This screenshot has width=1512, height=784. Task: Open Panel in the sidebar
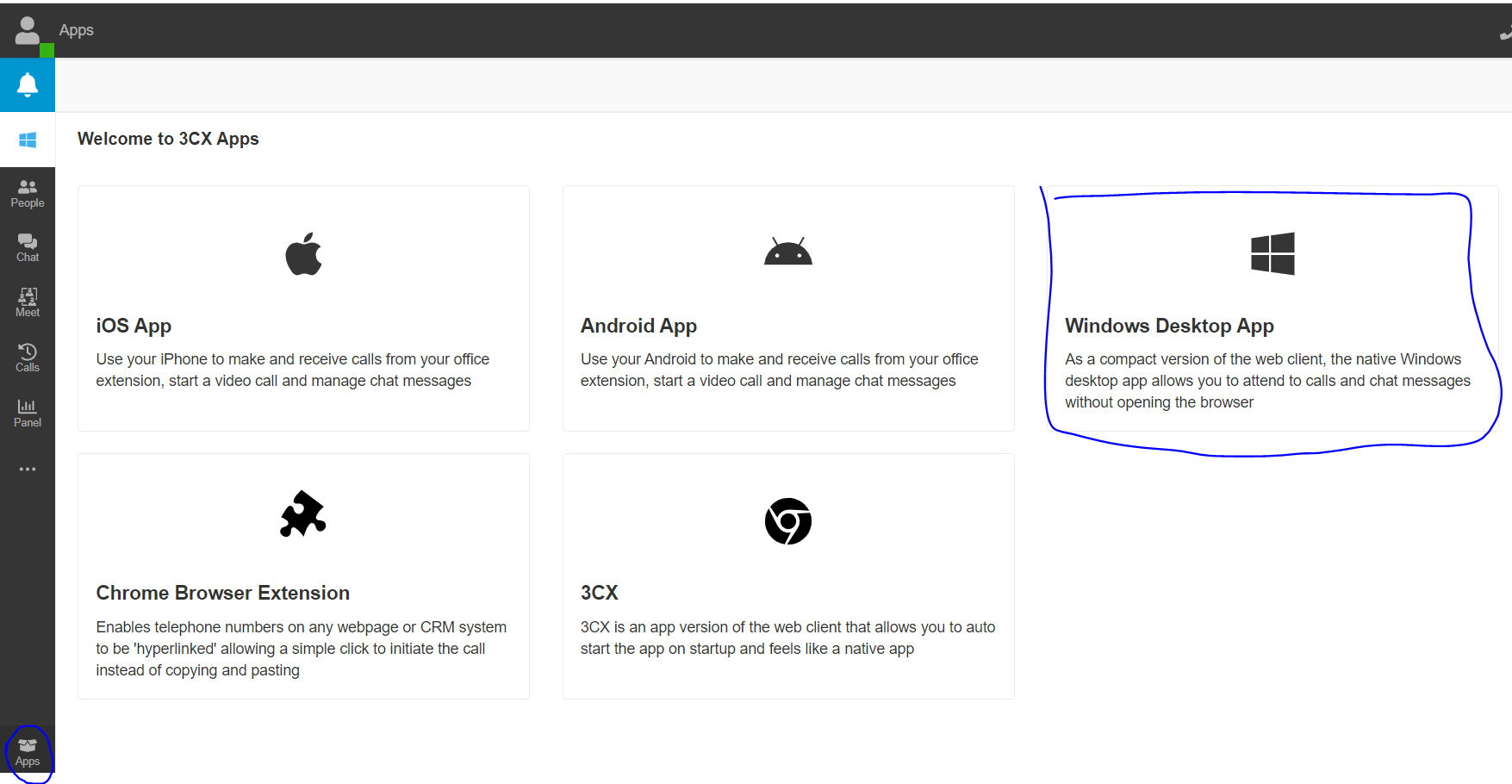click(x=28, y=413)
